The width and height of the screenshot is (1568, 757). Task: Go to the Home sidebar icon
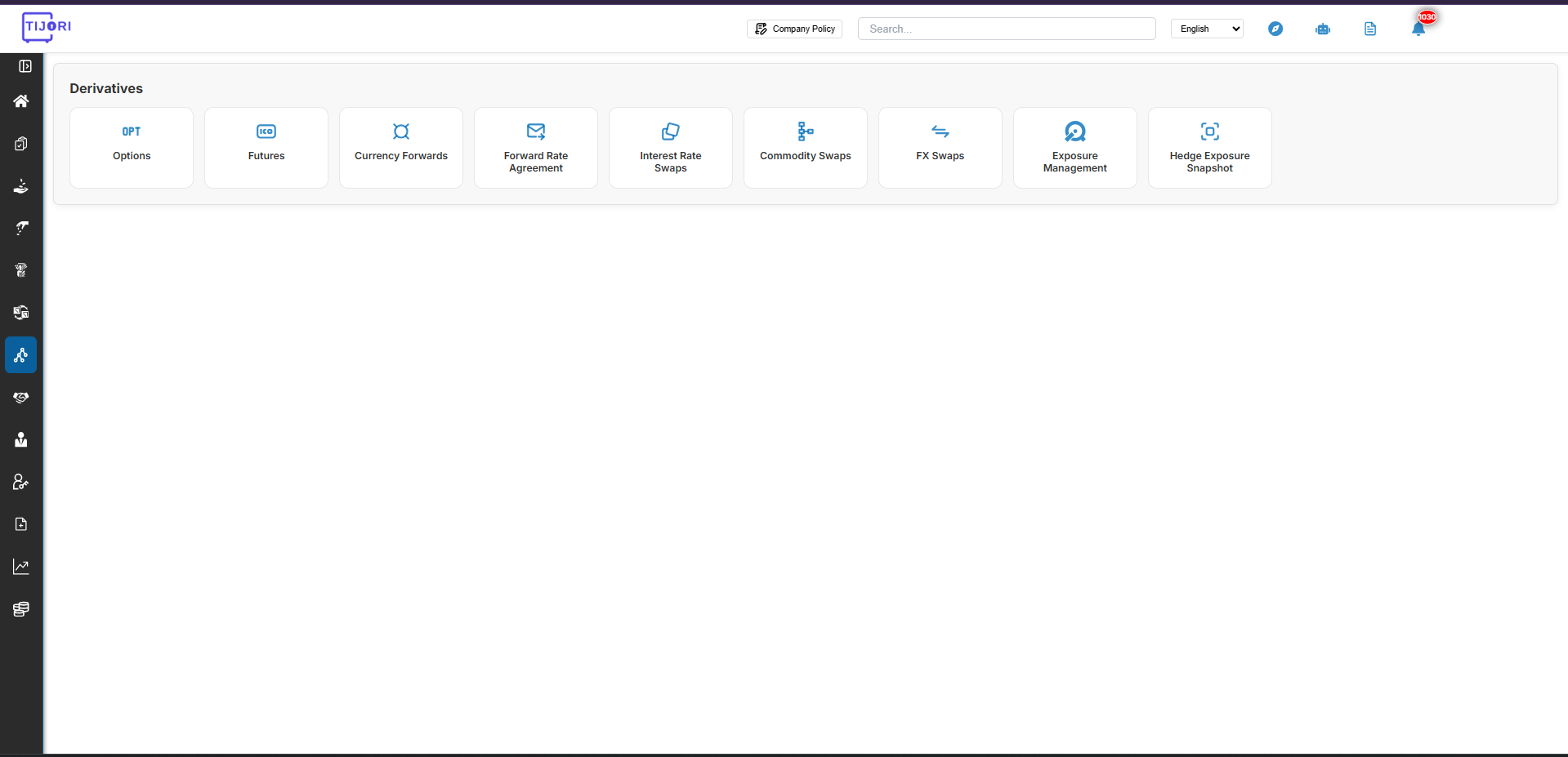[21, 101]
